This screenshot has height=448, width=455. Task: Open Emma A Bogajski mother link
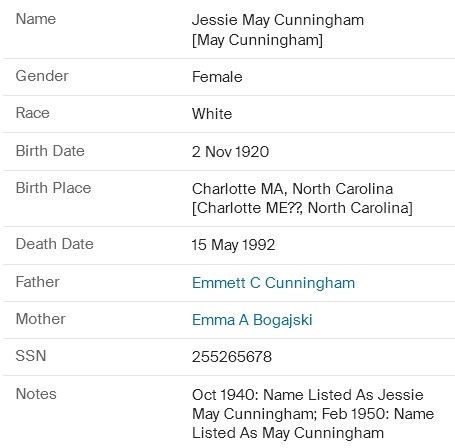[x=252, y=320]
